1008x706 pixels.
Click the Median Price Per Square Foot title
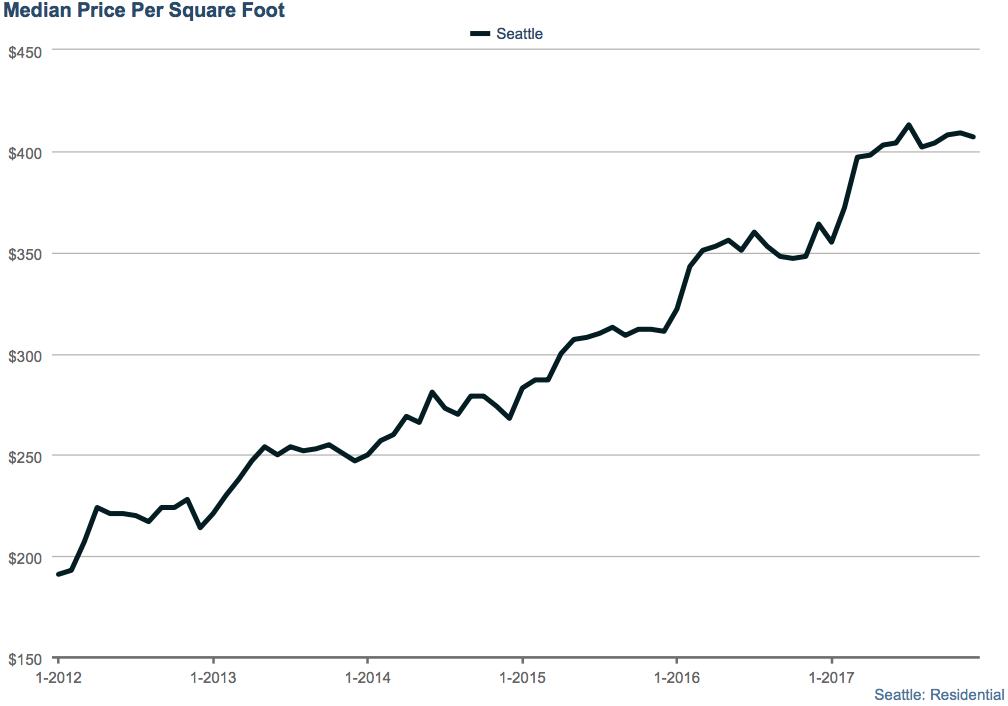pos(145,12)
